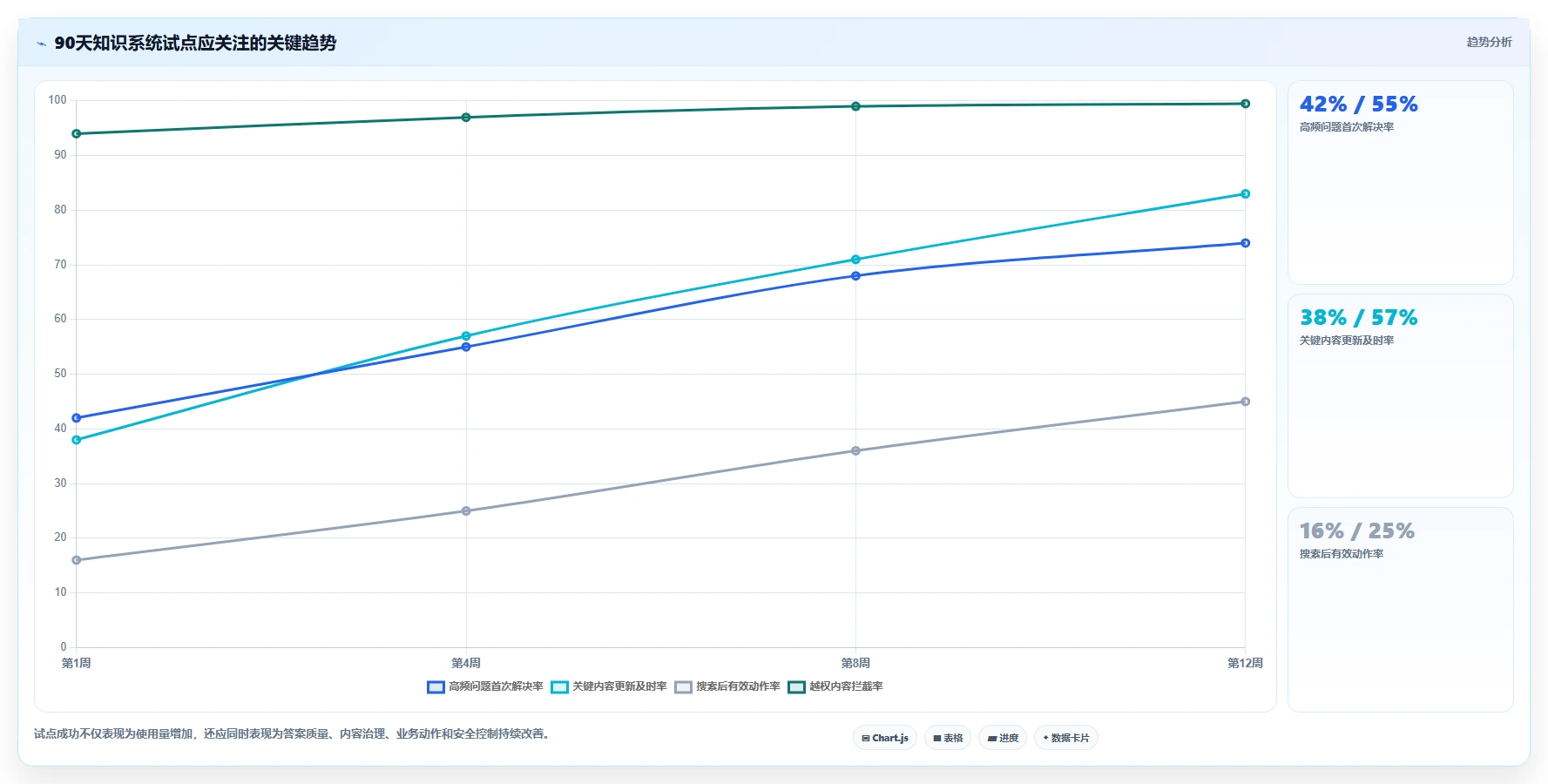Image resolution: width=1548 pixels, height=784 pixels.
Task: Click the gray line point at 第1周 (16)
Action: 77,560
